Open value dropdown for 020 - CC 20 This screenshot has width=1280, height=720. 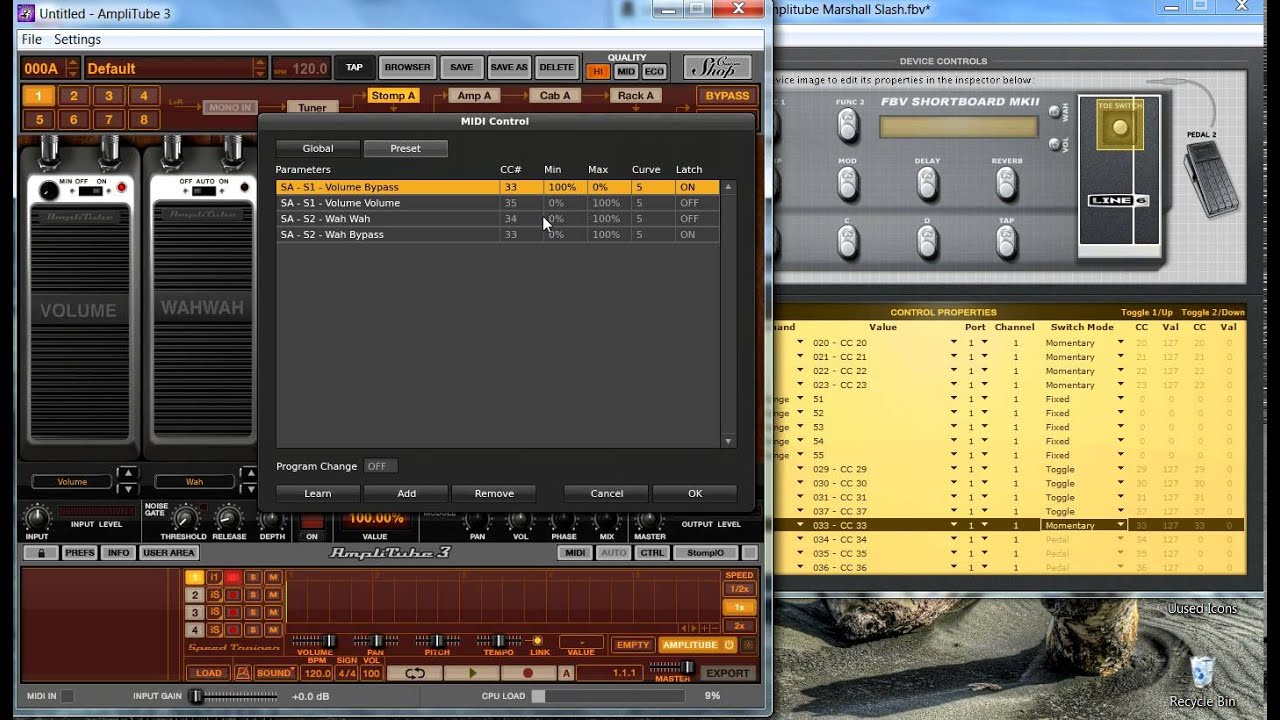(956, 342)
